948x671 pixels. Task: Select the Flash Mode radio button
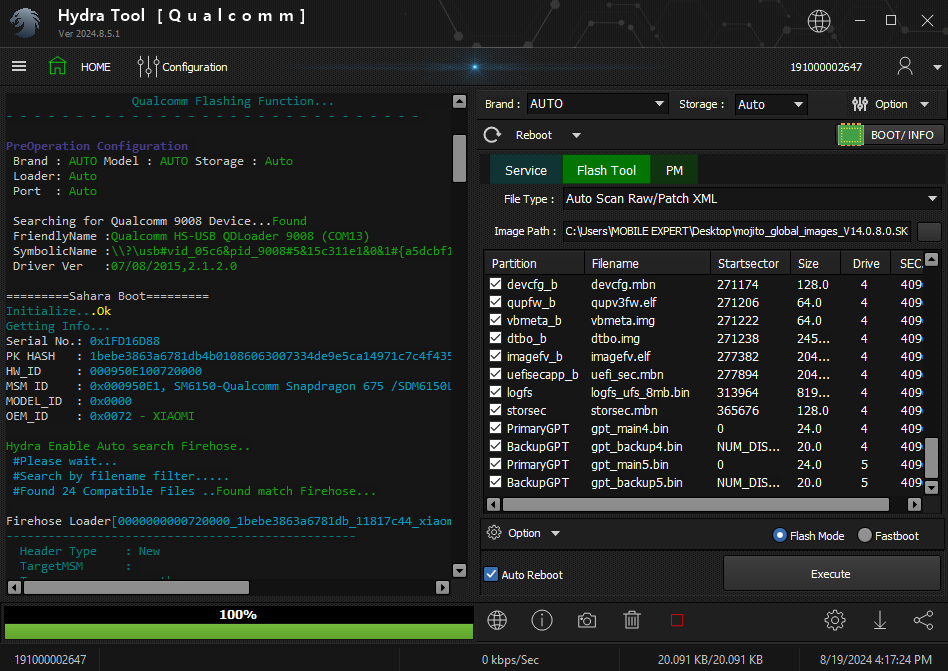[x=780, y=535]
